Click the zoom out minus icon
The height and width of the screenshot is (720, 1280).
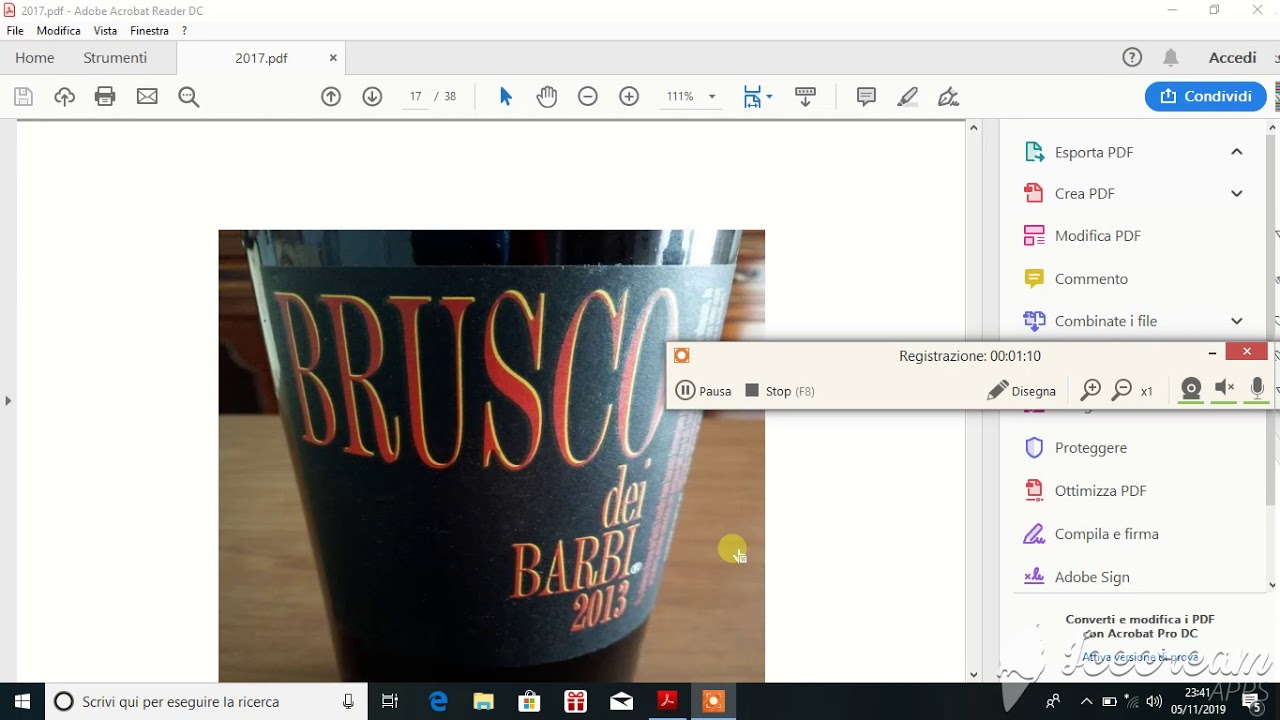click(588, 97)
